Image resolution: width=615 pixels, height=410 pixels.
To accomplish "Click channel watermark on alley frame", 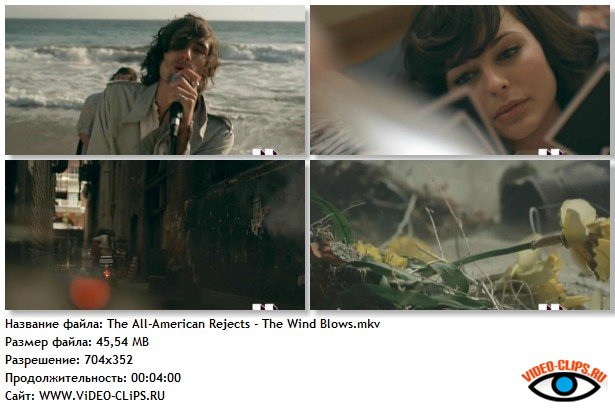I will pyautogui.click(x=265, y=306).
